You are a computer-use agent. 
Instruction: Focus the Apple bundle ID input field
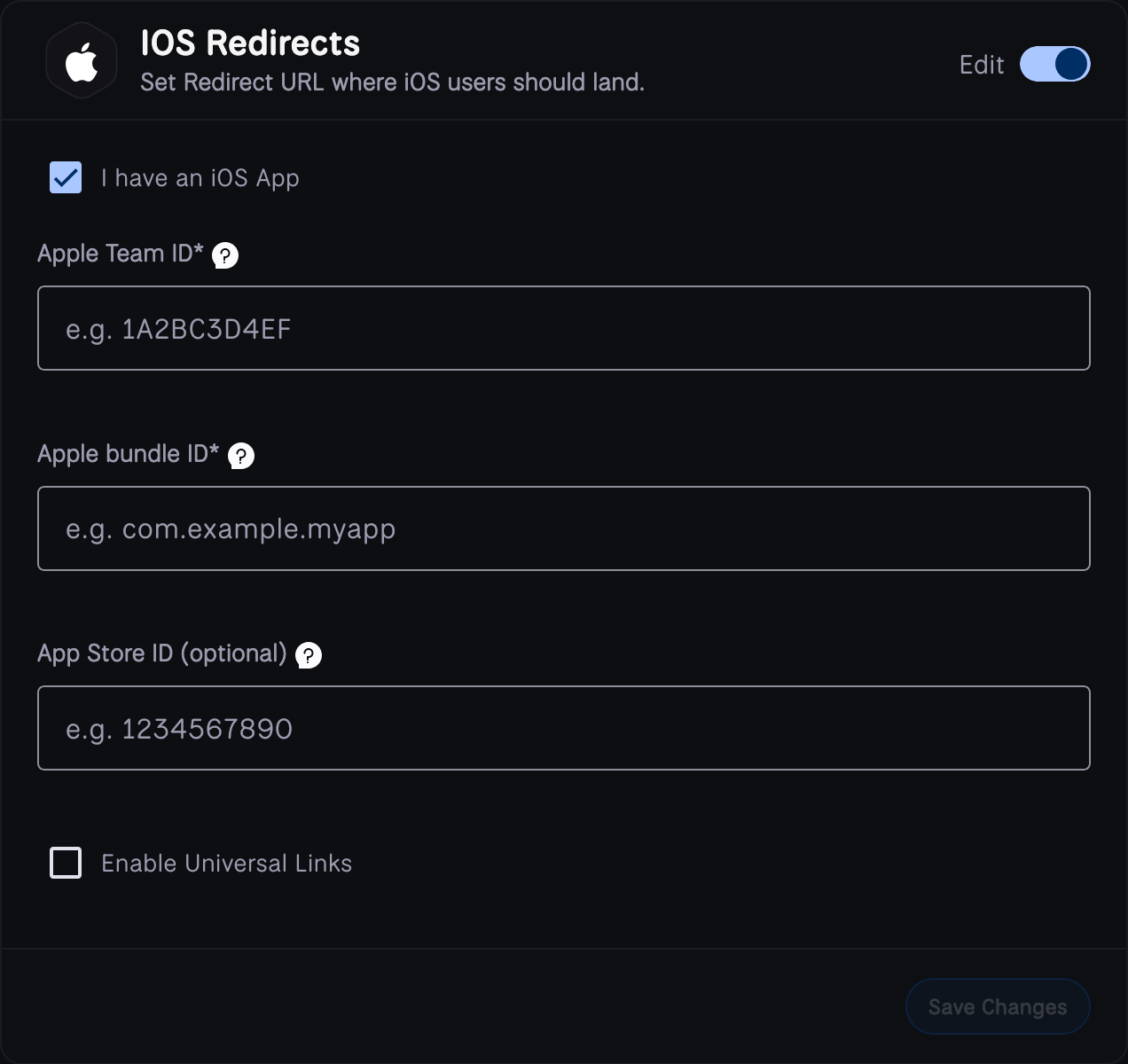(564, 528)
